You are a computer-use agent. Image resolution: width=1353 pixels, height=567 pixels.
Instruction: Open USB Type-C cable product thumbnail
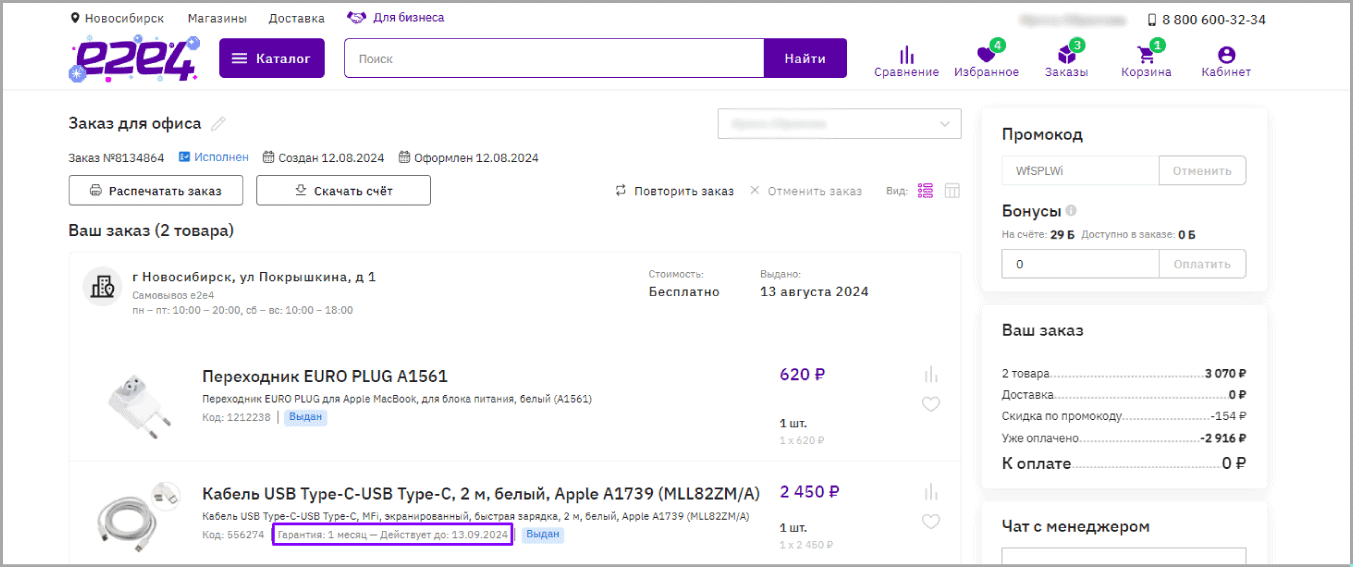point(137,518)
